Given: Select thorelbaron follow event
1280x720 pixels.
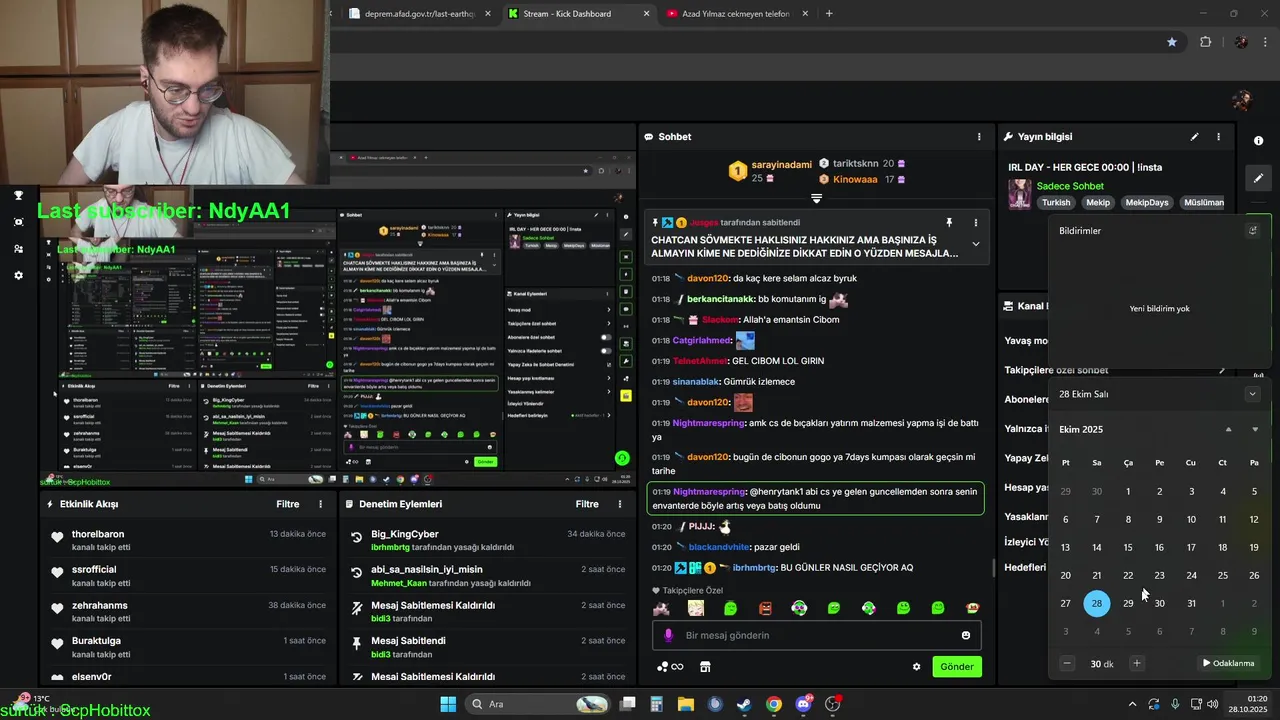Looking at the screenshot, I should pos(188,540).
